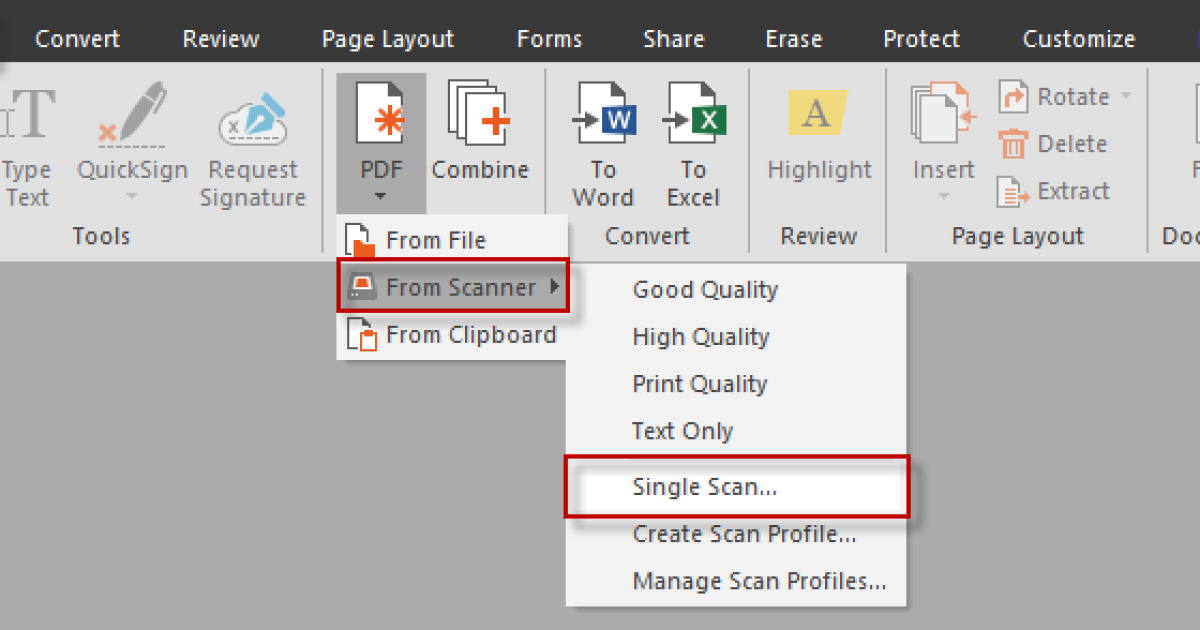
Task: Select the Highlight tool
Action: point(819,115)
